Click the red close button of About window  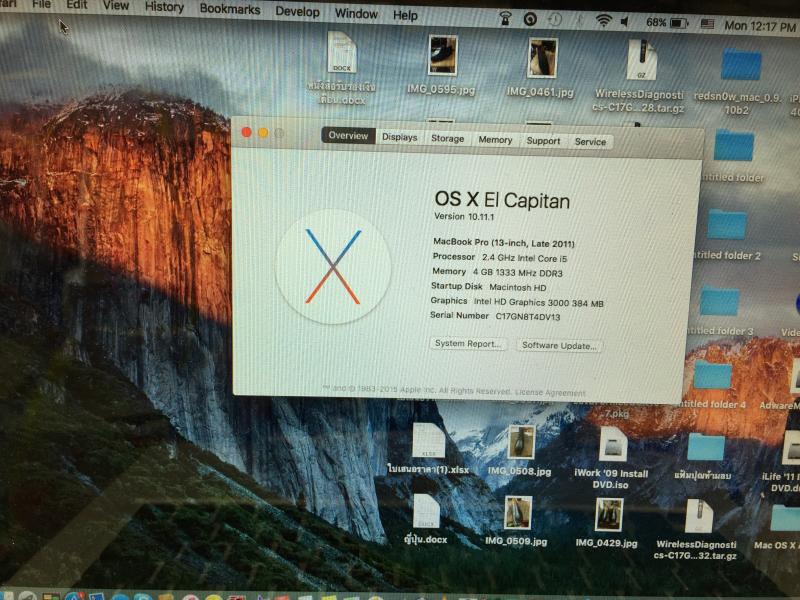coord(246,132)
